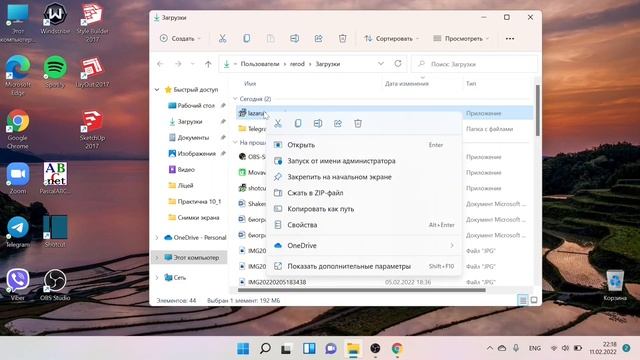Choose Копировать как путь
Image resolution: width=640 pixels, height=360 pixels.
point(364,209)
